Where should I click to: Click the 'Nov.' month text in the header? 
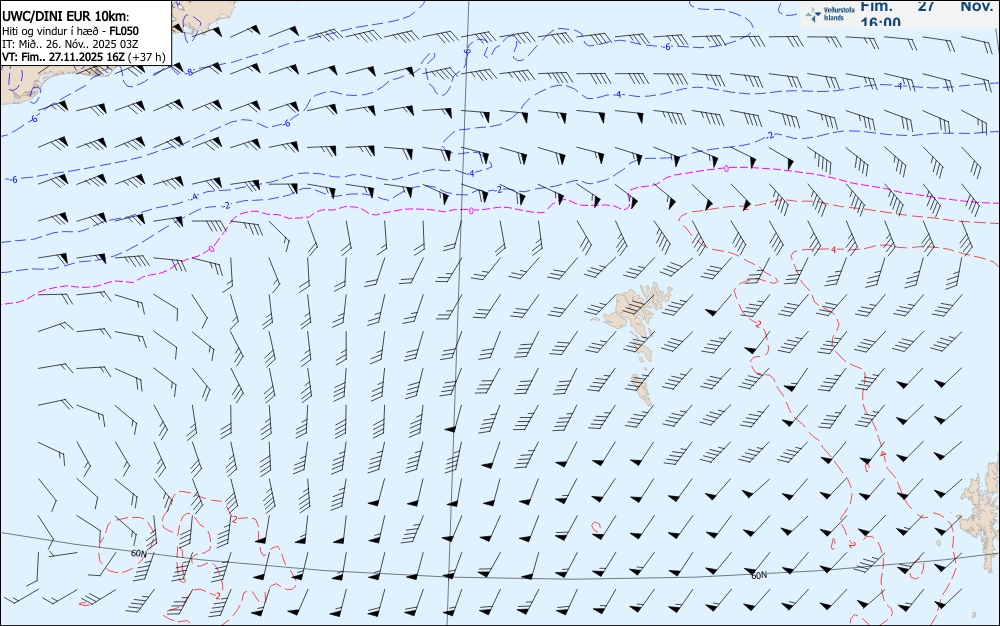(x=977, y=6)
